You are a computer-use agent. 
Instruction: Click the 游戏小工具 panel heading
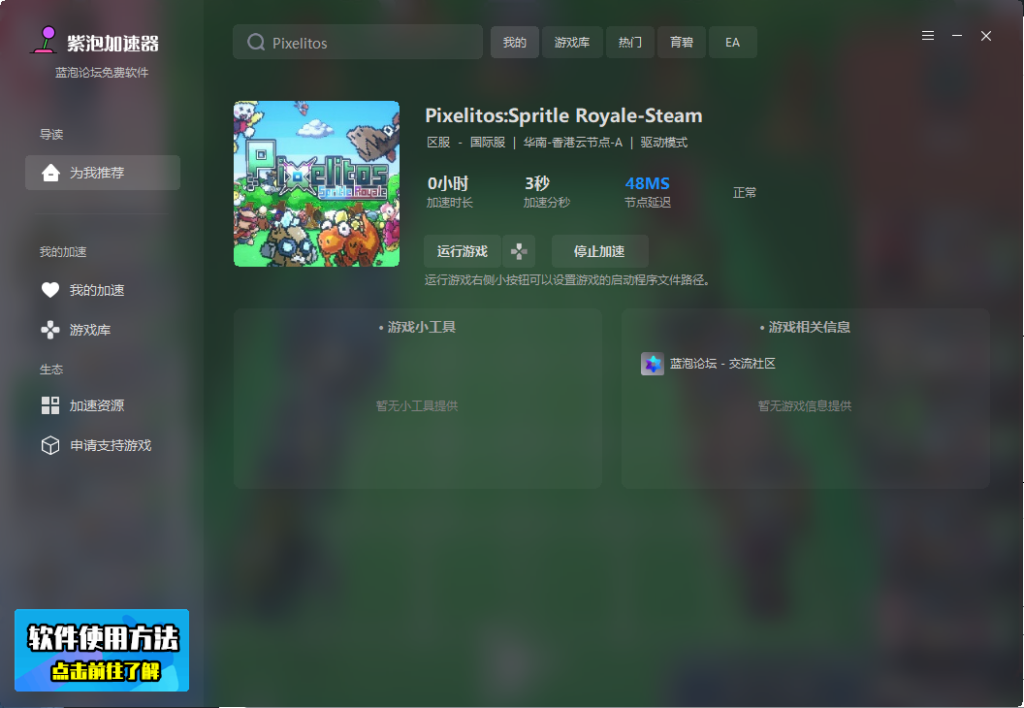coord(422,327)
